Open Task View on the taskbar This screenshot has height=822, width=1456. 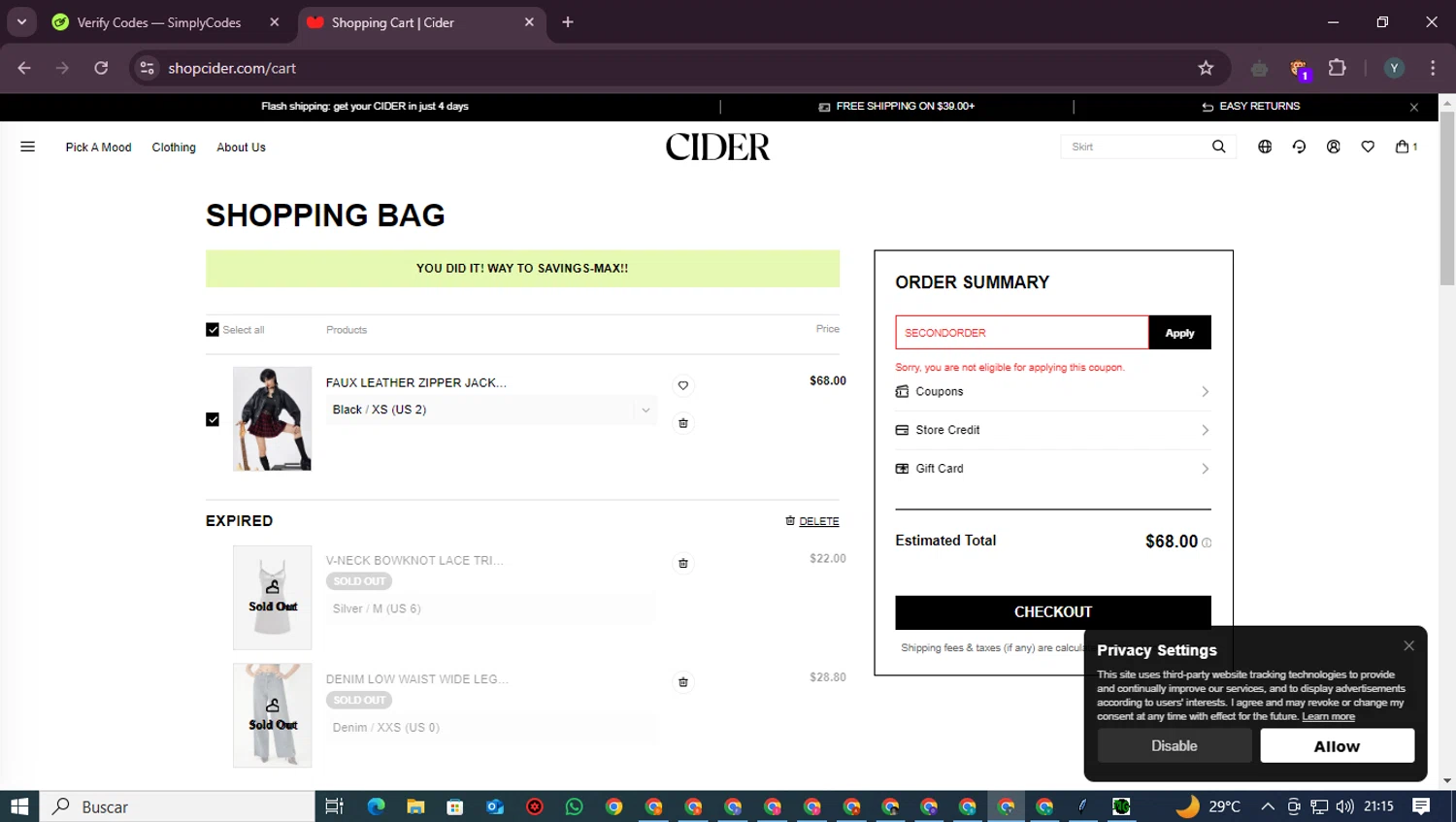click(x=334, y=806)
